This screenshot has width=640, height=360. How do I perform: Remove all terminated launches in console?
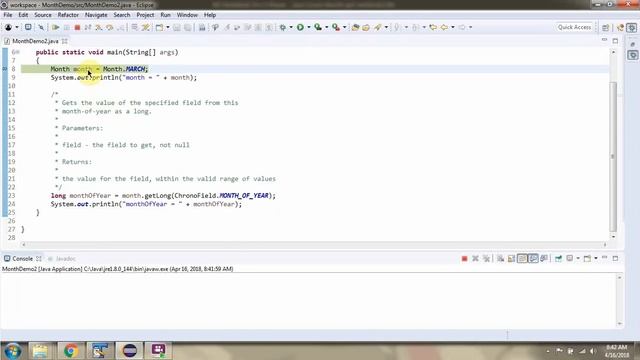486,258
